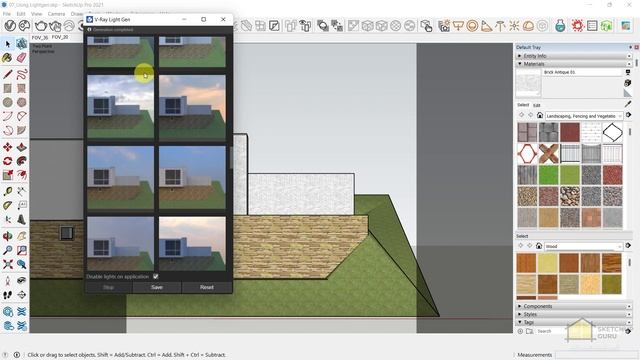Open the Camera menu
This screenshot has height=360, width=640.
click(56, 14)
